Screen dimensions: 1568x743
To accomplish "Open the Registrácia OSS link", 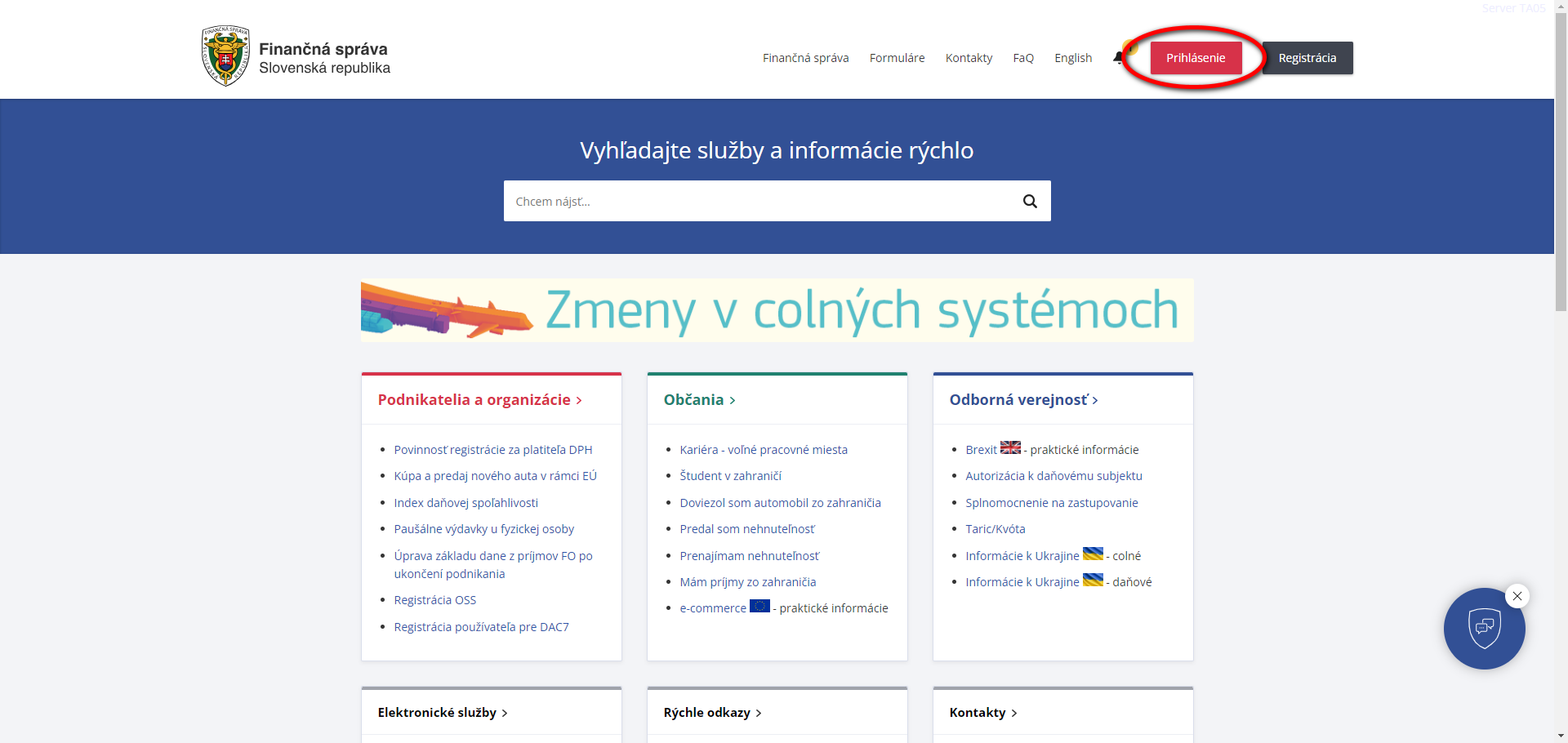I will 434,599.
